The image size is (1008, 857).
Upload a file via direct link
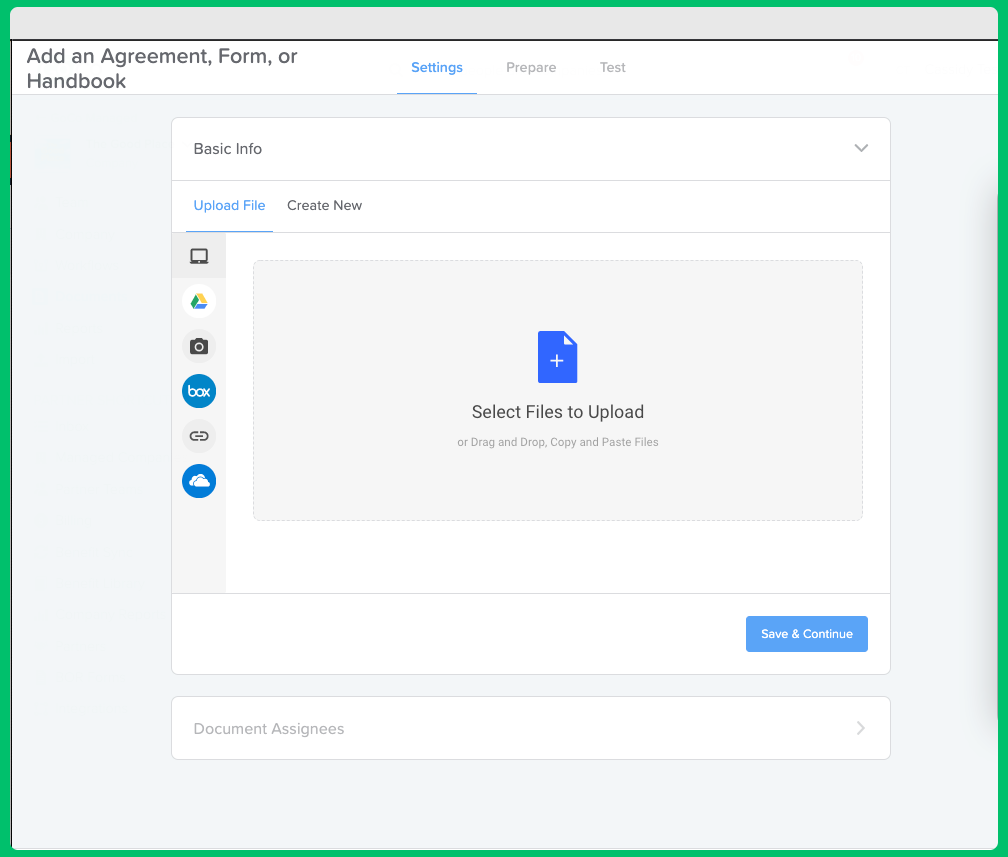[x=199, y=436]
